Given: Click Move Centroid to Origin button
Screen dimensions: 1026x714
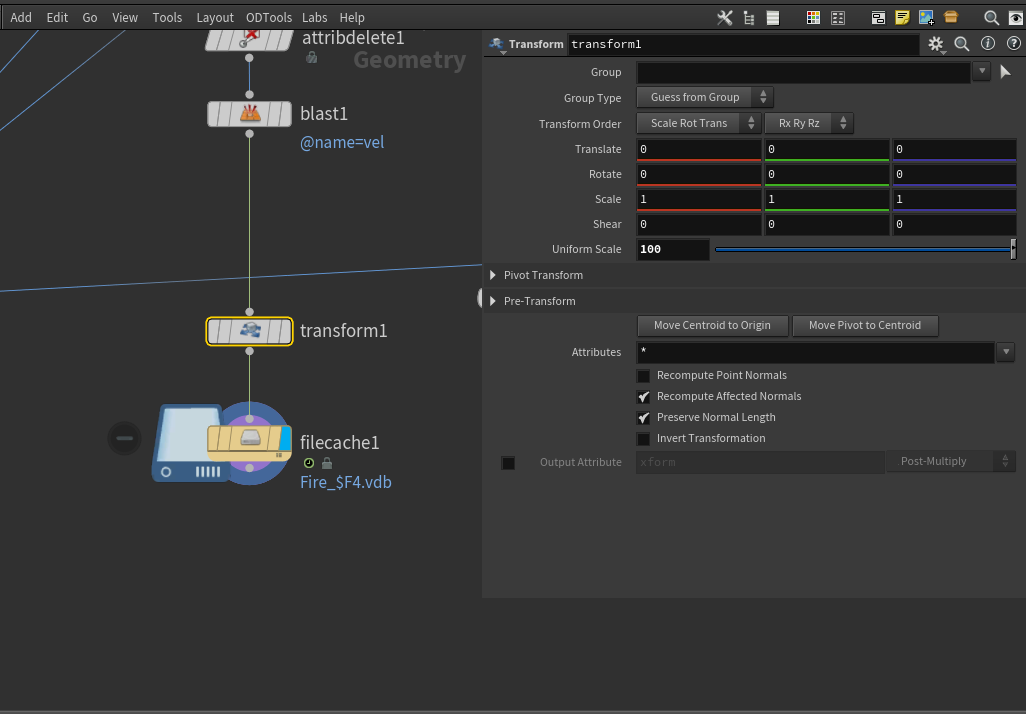Looking at the screenshot, I should coord(712,325).
